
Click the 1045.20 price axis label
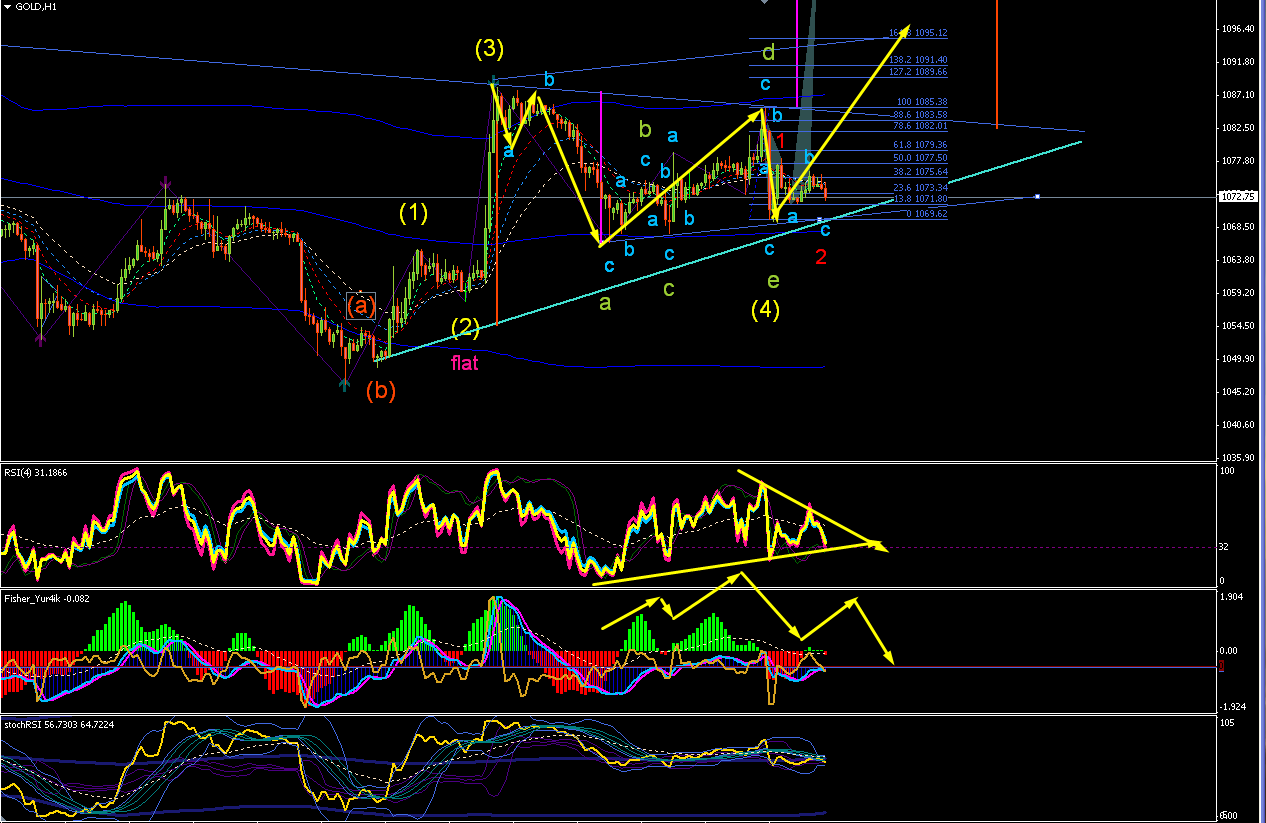click(1238, 392)
